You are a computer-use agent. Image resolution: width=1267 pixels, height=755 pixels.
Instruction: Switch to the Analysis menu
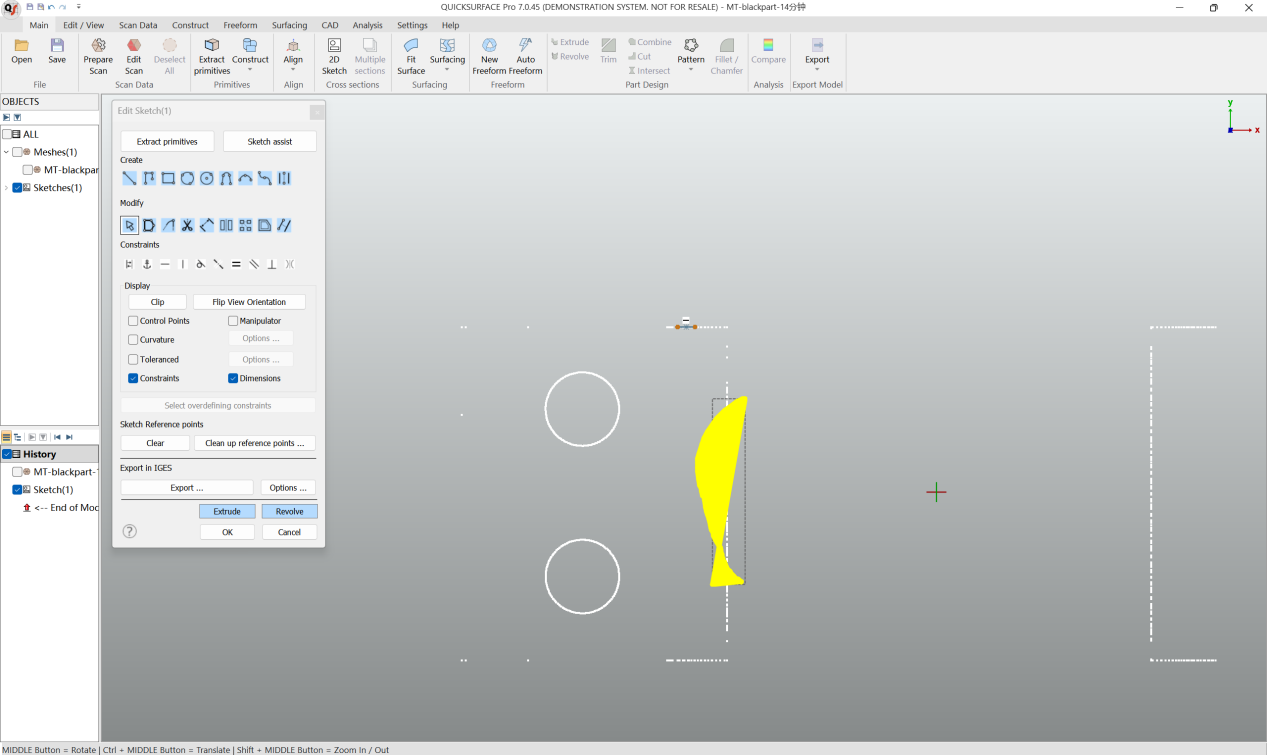[367, 25]
